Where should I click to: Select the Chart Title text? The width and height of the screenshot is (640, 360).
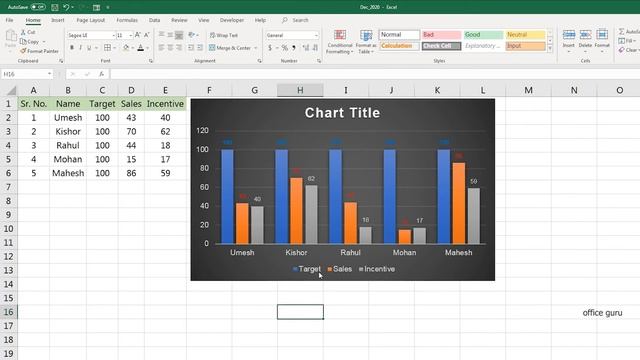342,113
